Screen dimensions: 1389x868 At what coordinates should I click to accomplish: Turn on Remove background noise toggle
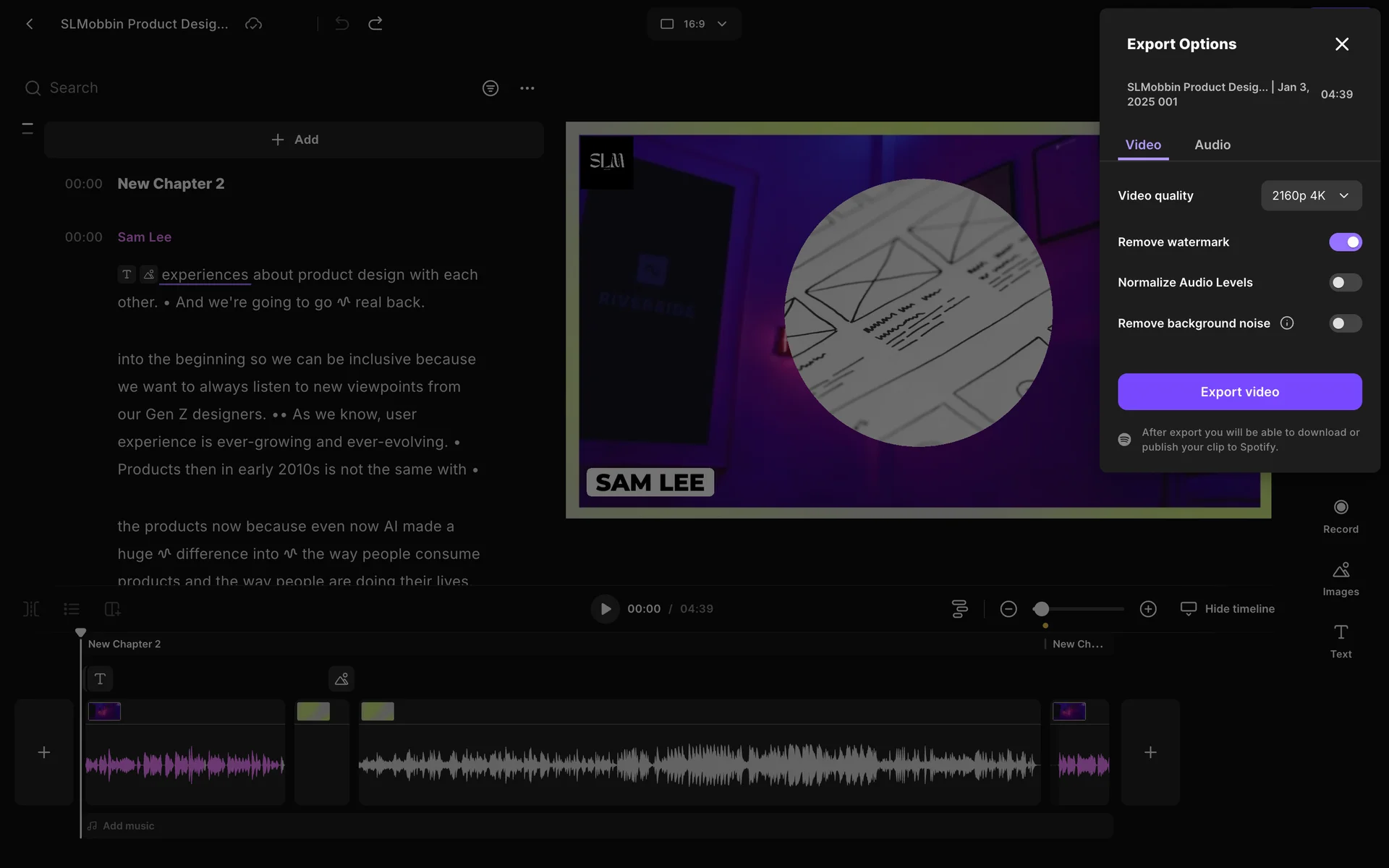point(1345,323)
